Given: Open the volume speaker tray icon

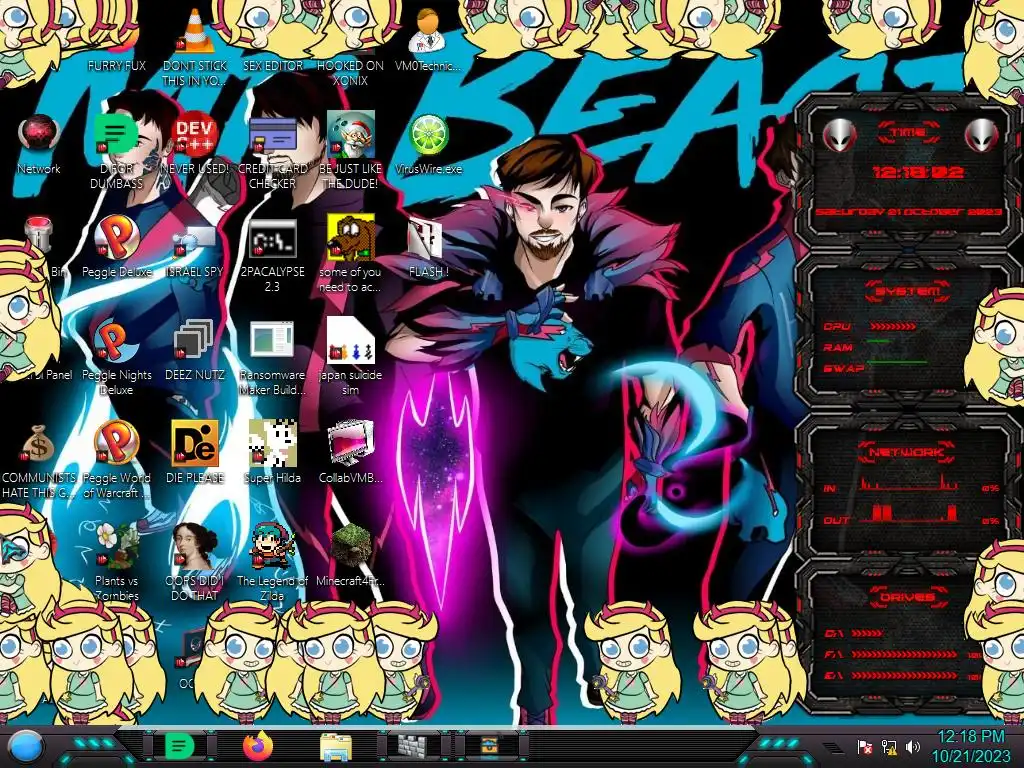Looking at the screenshot, I should (x=913, y=746).
